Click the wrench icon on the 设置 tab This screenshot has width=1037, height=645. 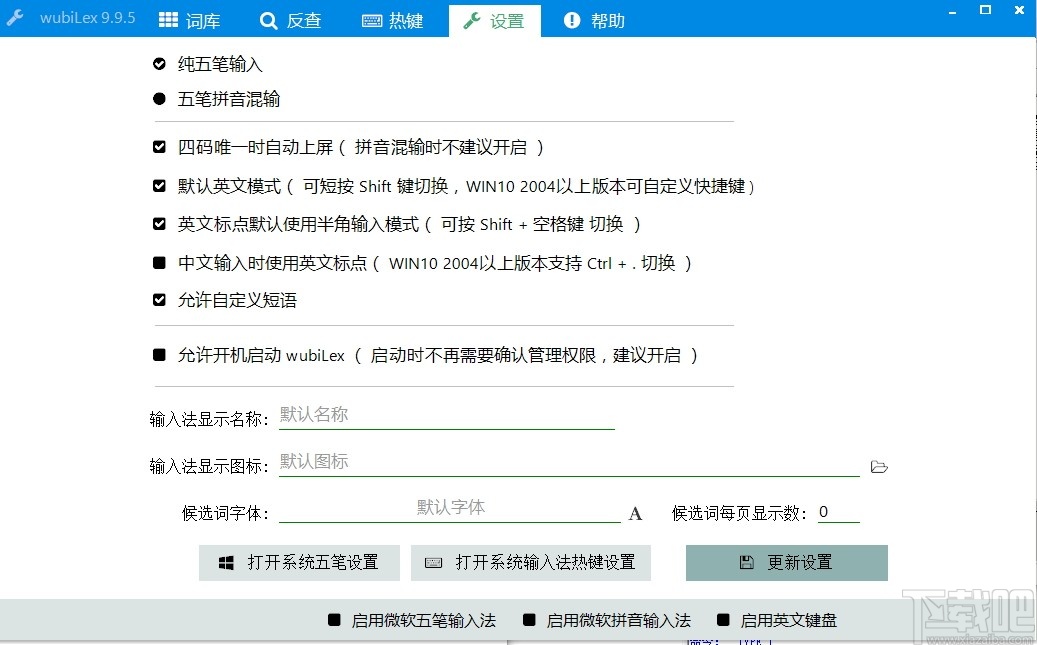(472, 19)
